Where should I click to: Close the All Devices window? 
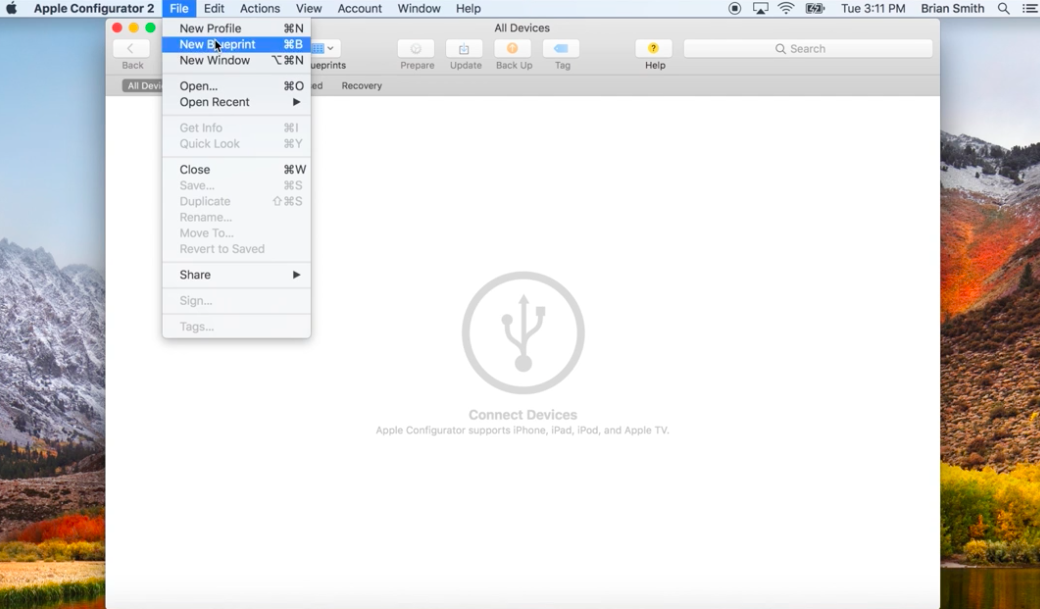(x=117, y=28)
